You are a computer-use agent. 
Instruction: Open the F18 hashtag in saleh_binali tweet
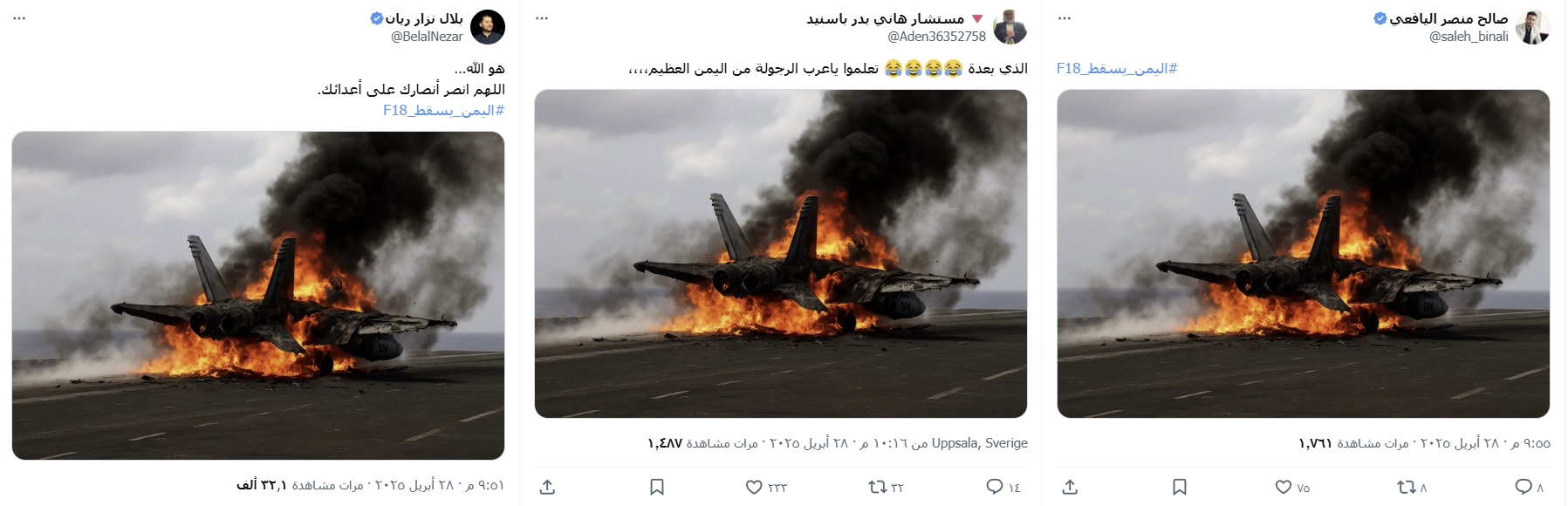tap(1117, 68)
